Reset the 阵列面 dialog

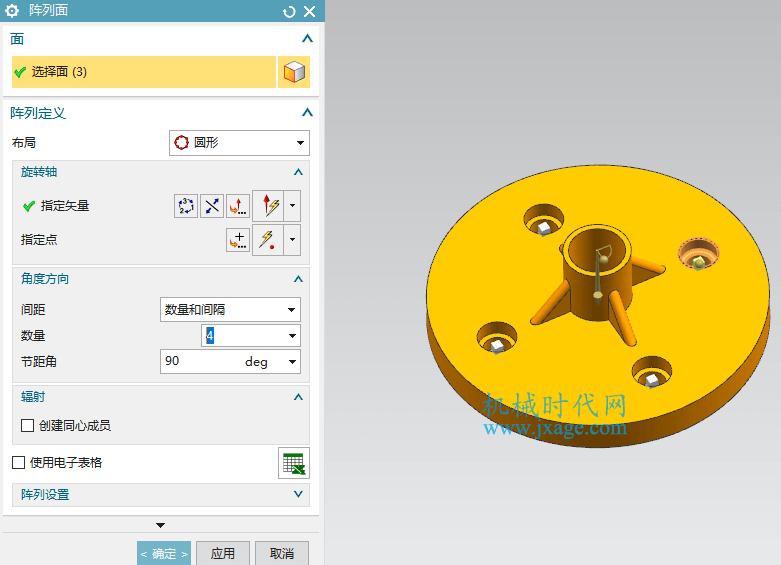pyautogui.click(x=289, y=11)
